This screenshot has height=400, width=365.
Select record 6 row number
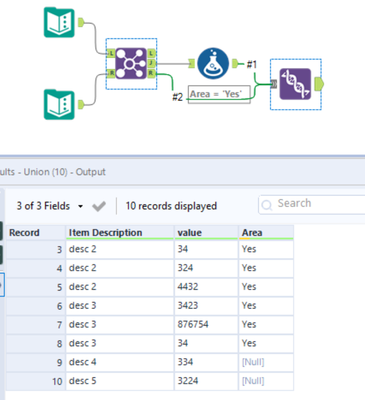pyautogui.click(x=36, y=306)
